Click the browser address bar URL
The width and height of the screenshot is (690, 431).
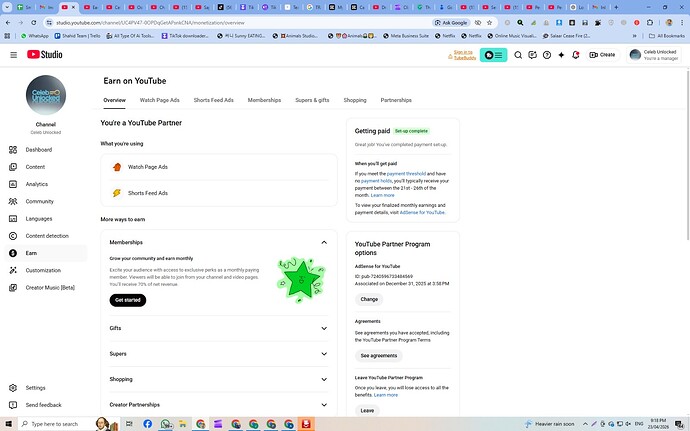[150, 22]
